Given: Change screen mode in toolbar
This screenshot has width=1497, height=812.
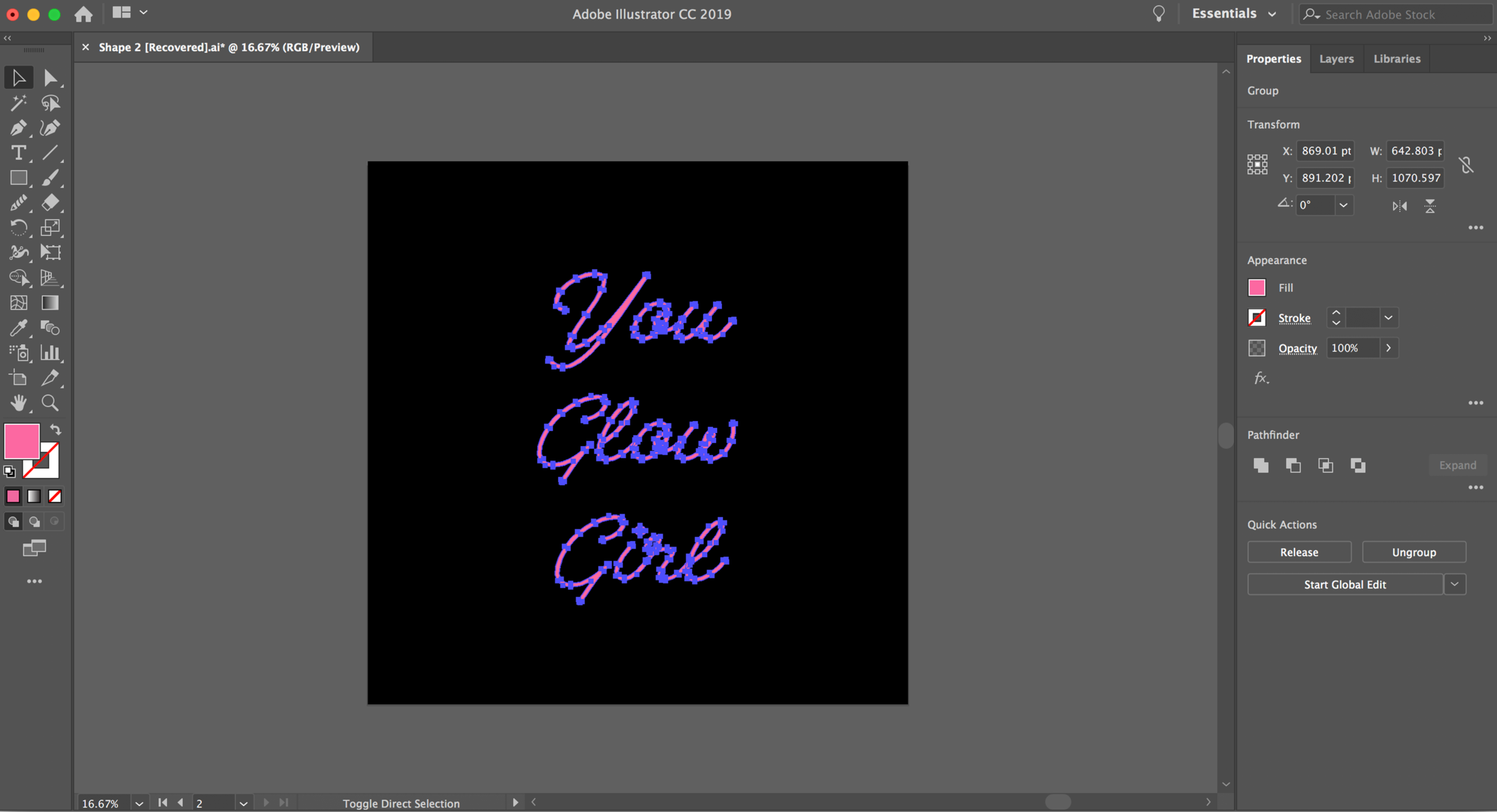Looking at the screenshot, I should 34,548.
